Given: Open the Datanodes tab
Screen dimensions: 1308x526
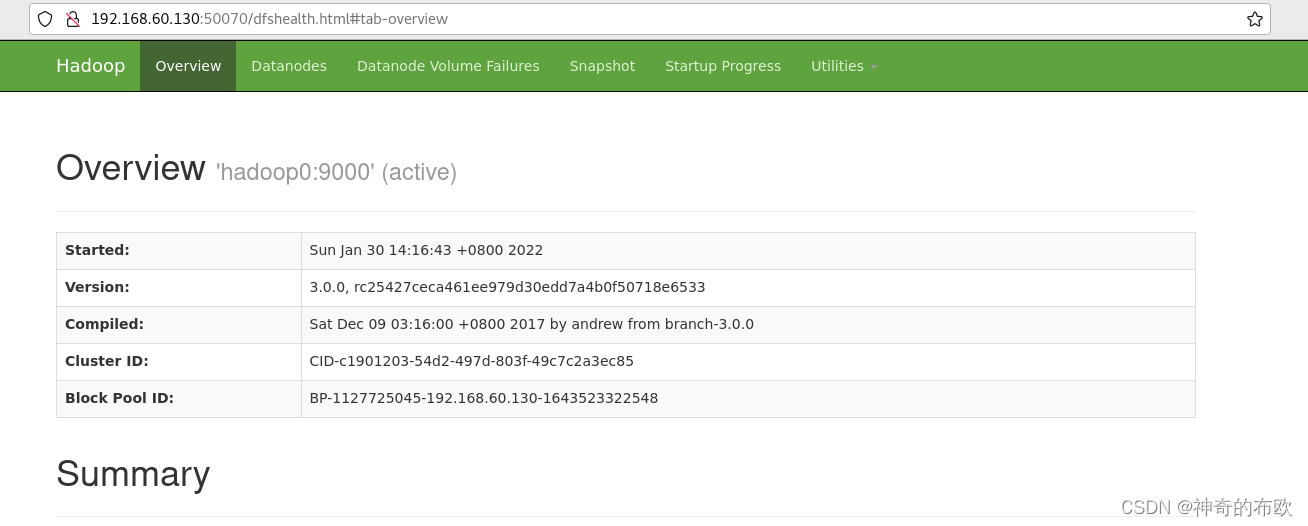Looking at the screenshot, I should 289,66.
